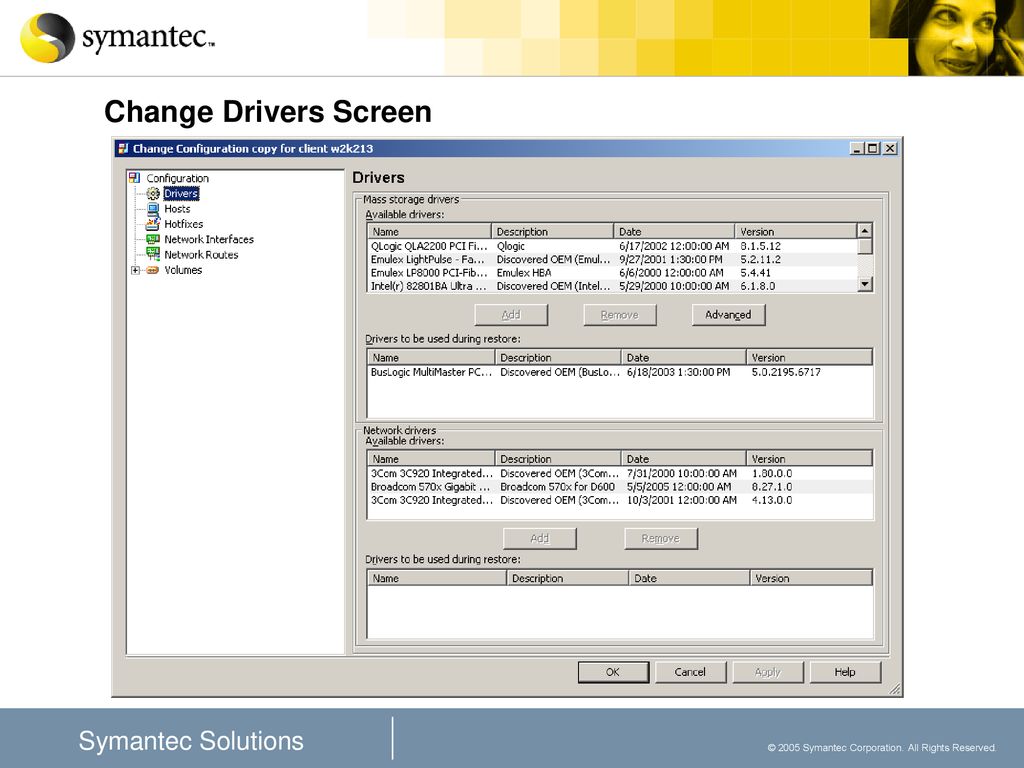Click date cell 6/17/2002 12:00:00 AM

coord(674,246)
